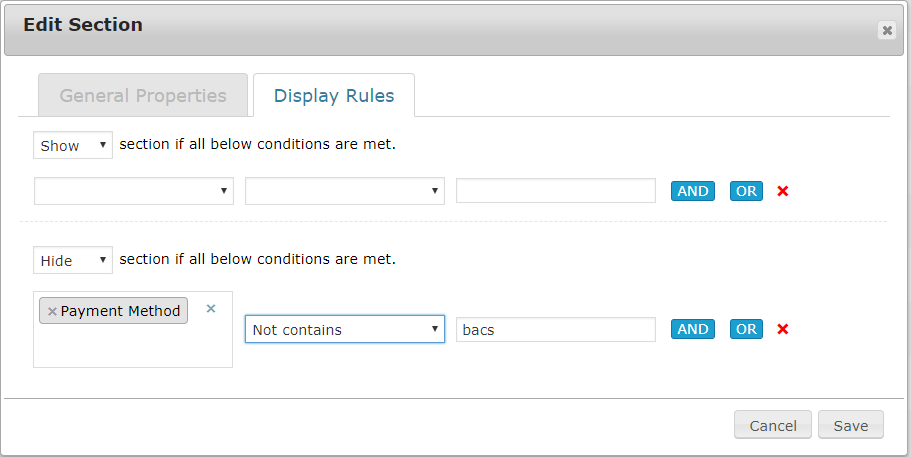Image resolution: width=911 pixels, height=457 pixels.
Task: Click the value field containing bacs
Action: point(556,329)
